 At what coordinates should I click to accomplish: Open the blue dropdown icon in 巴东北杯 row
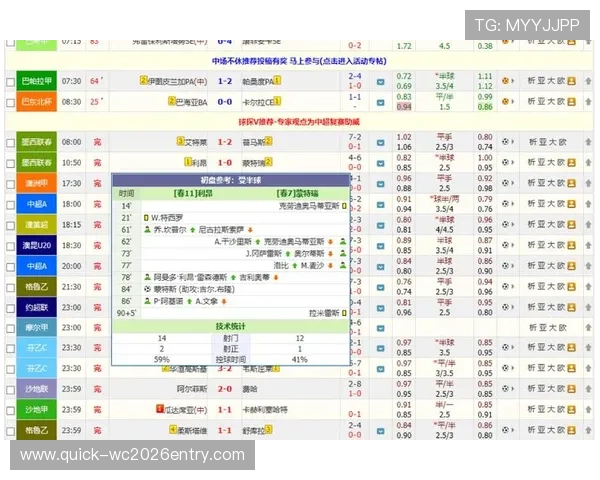tap(380, 102)
